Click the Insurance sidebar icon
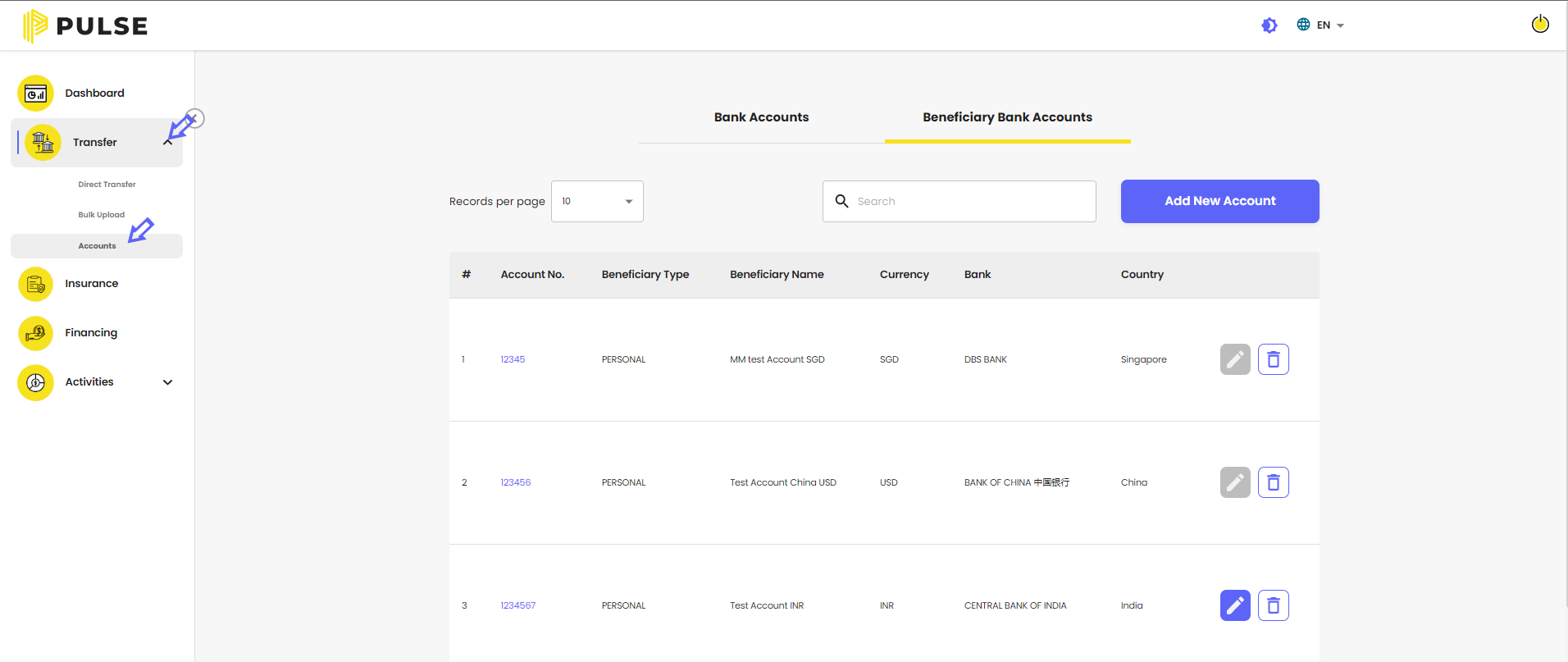Screen dimensions: 1568x662 pos(35,284)
